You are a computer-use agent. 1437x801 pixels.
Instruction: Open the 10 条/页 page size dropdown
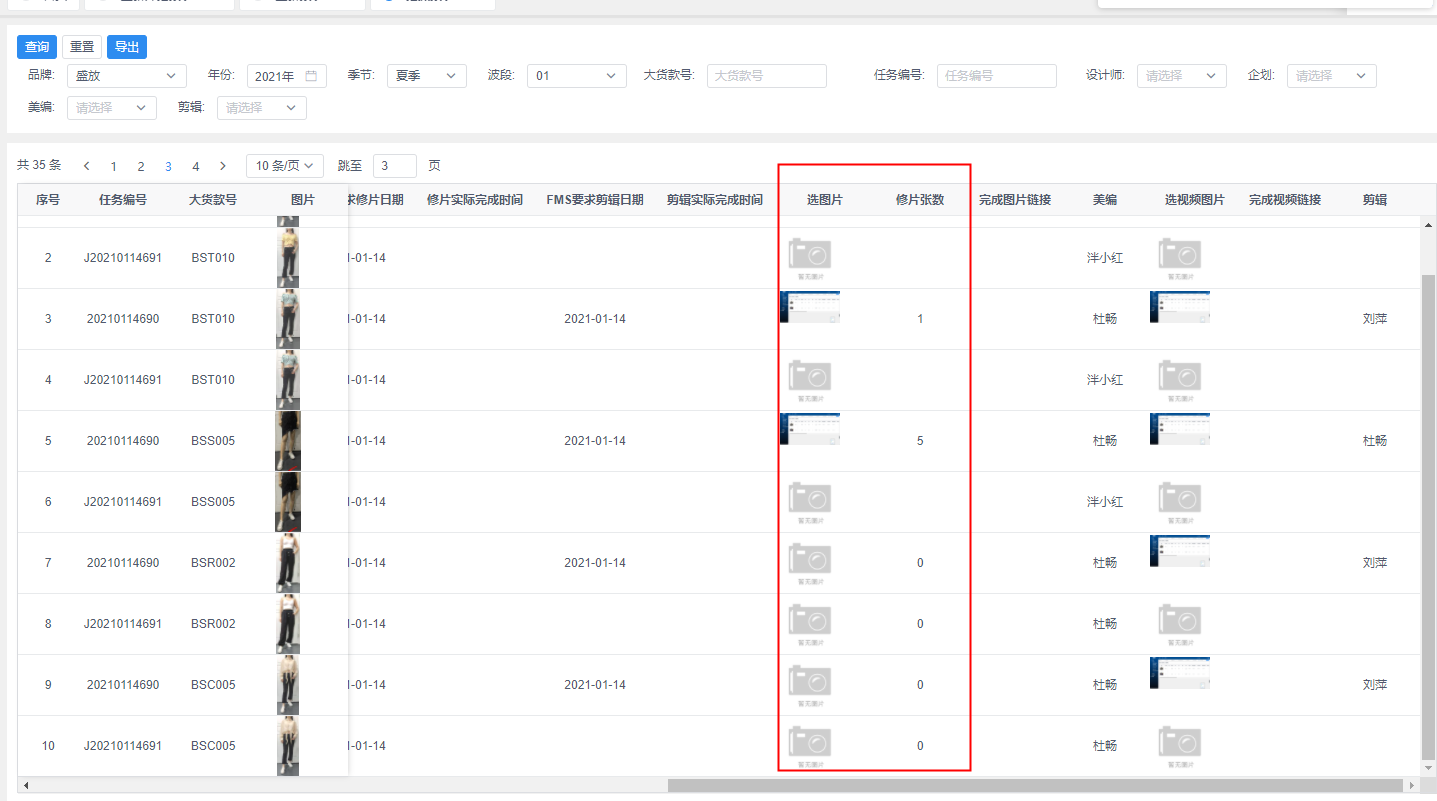click(x=285, y=166)
